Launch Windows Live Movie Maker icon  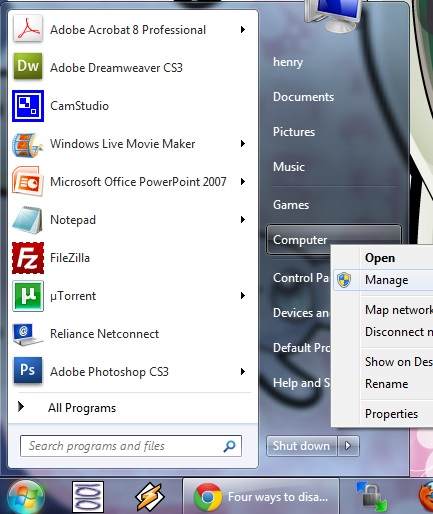click(28, 144)
